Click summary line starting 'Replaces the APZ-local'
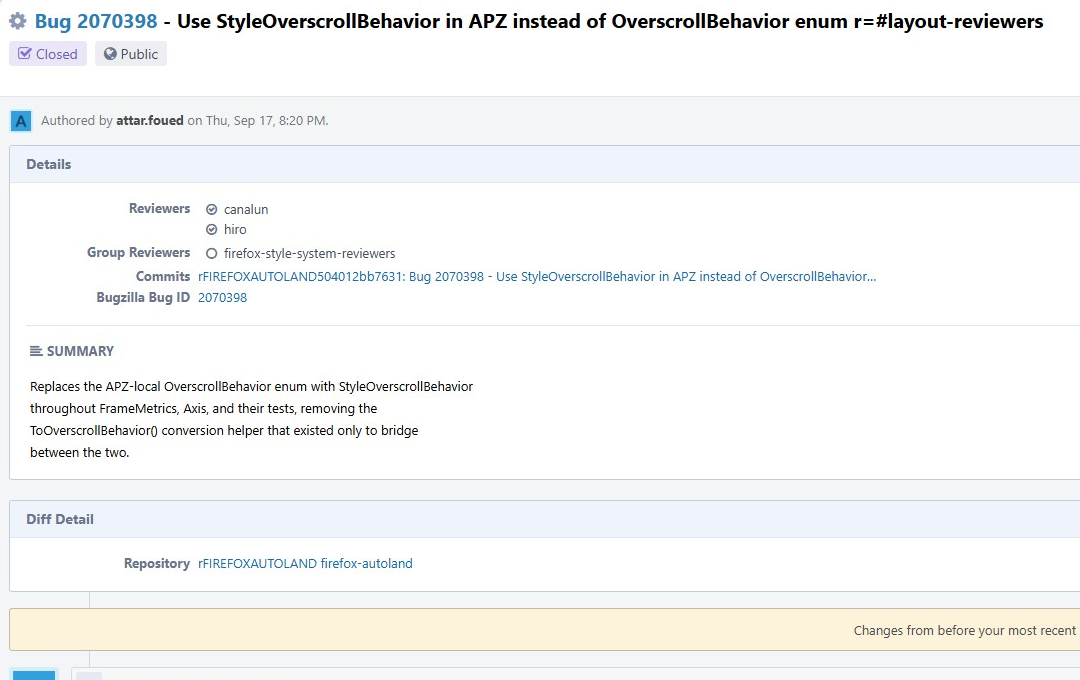 pos(251,387)
